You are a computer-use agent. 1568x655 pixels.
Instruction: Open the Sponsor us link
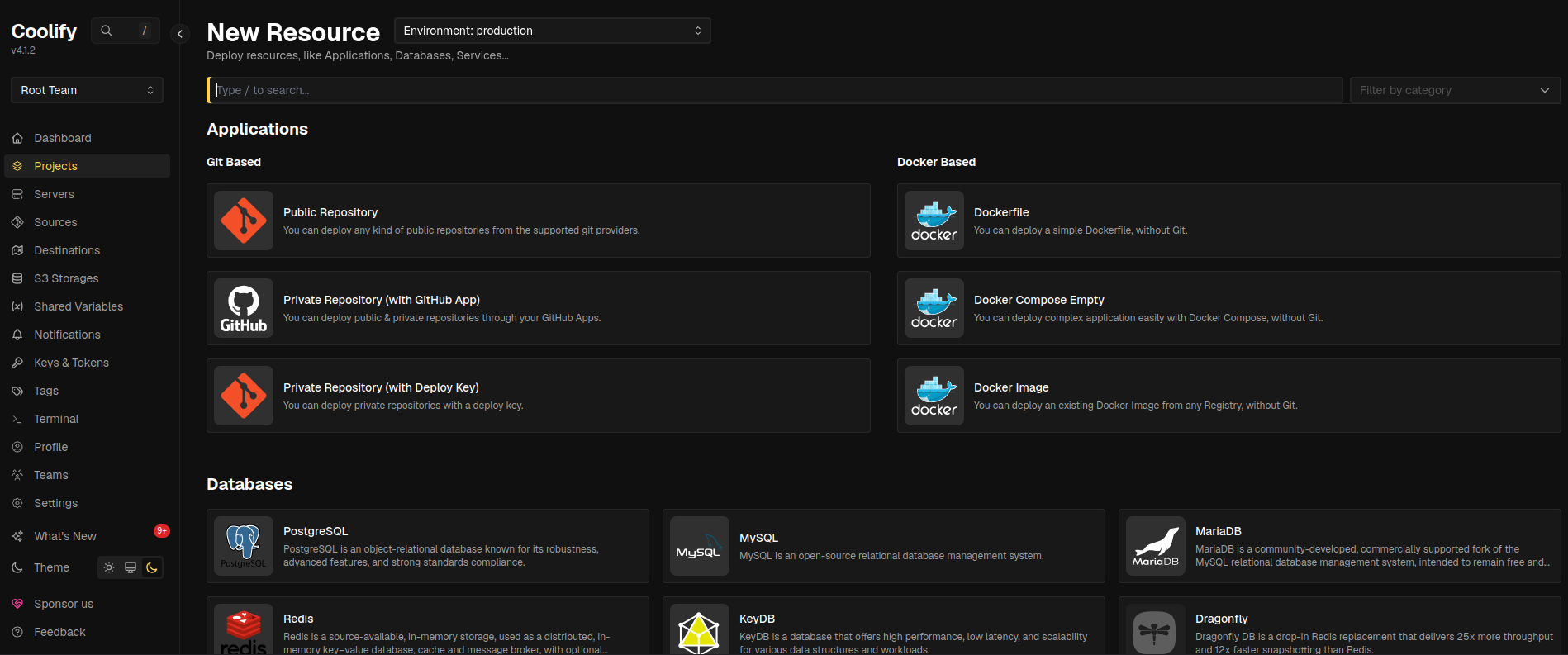87,604
